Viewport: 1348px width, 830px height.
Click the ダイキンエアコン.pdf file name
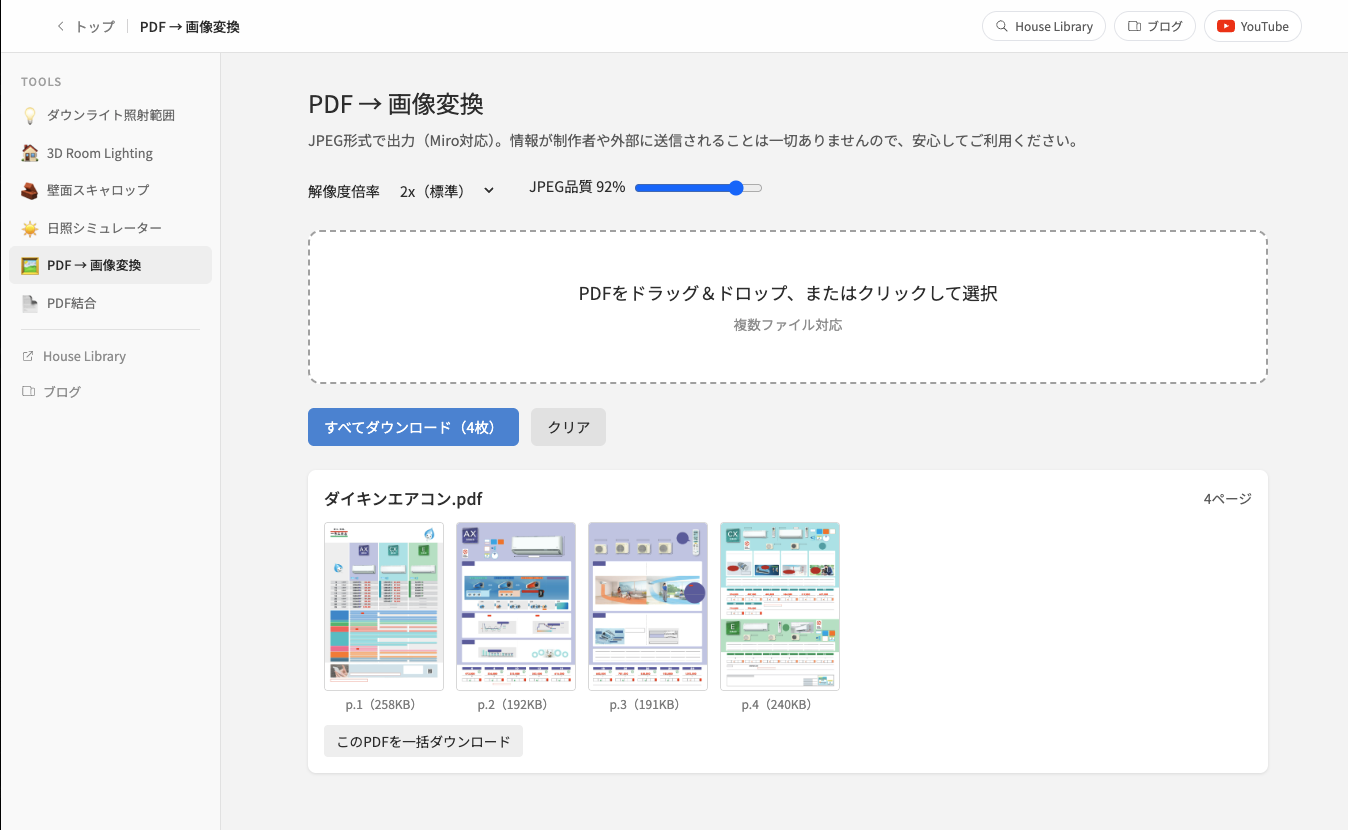(x=403, y=499)
